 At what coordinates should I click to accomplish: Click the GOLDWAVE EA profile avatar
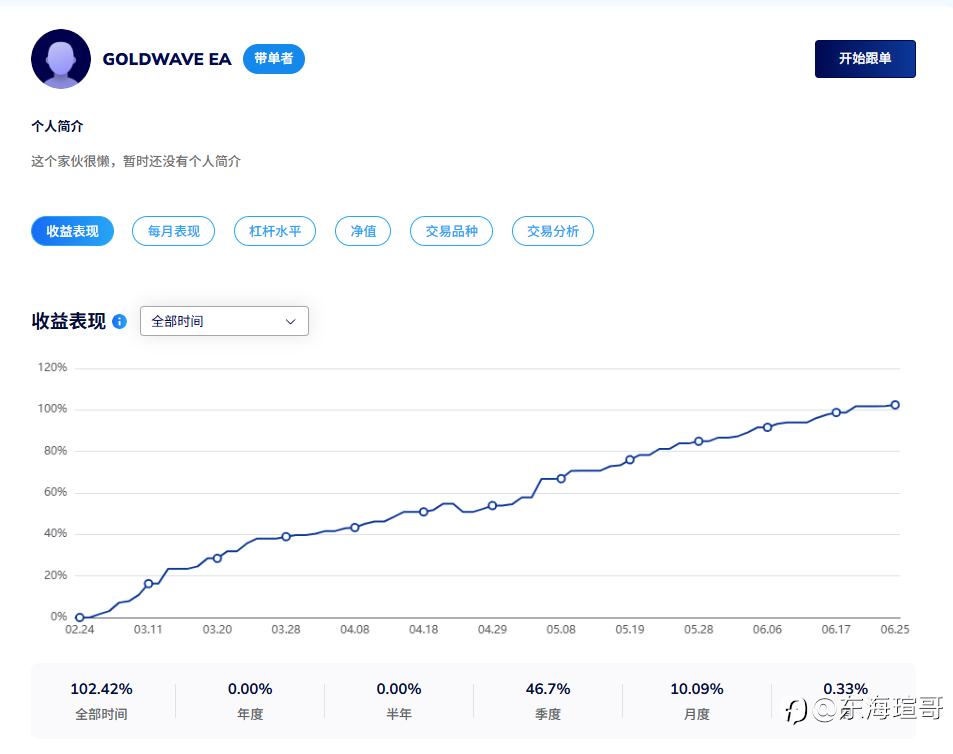point(61,59)
